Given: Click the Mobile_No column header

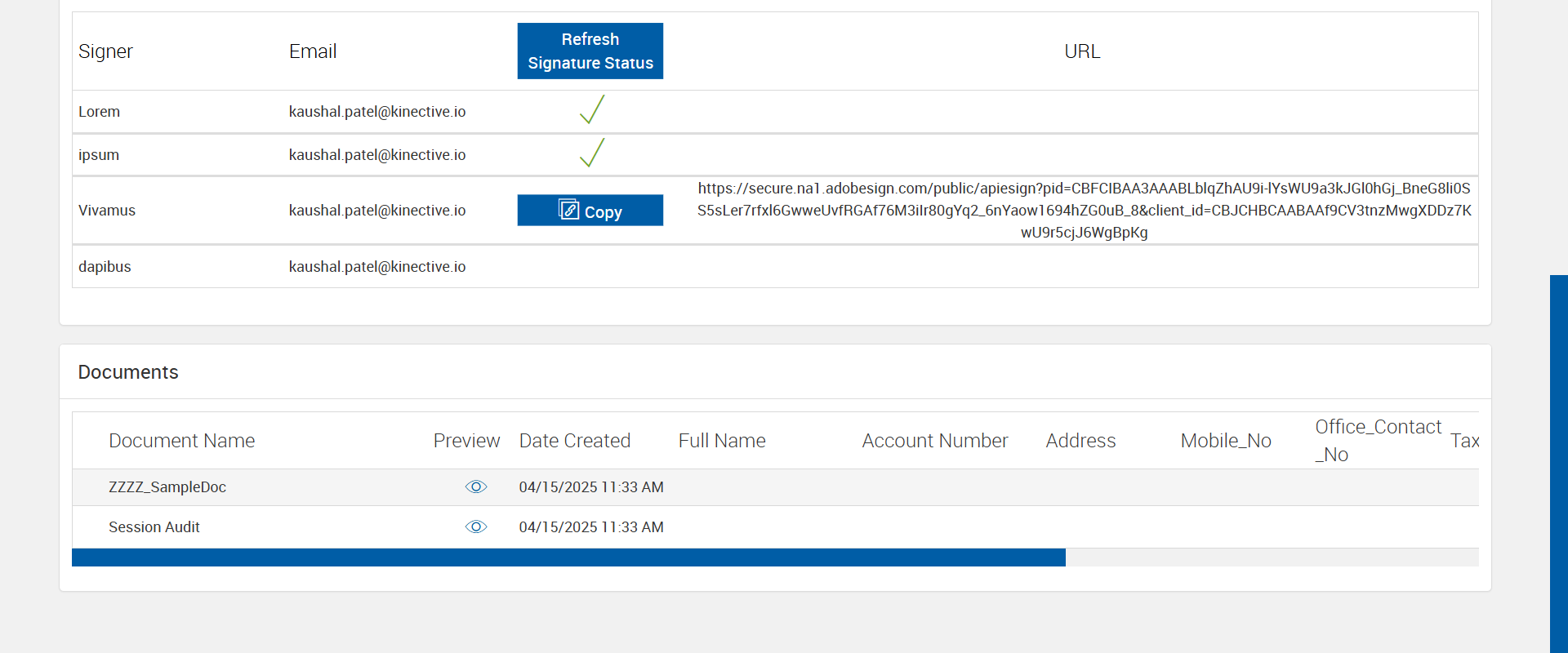Looking at the screenshot, I should click(1225, 441).
